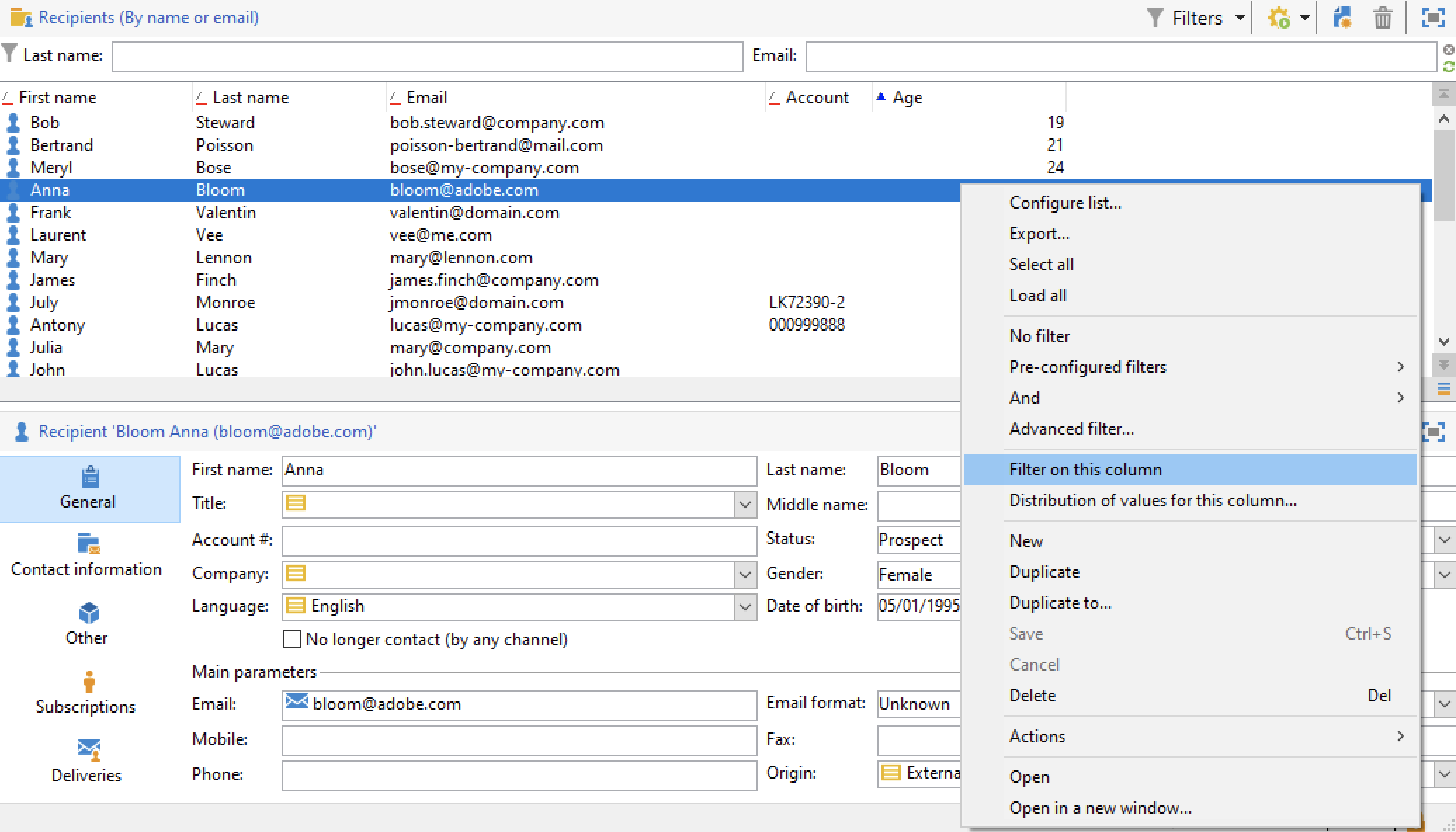This screenshot has height=832, width=1456.
Task: Expand the Title dropdown
Action: [x=745, y=504]
